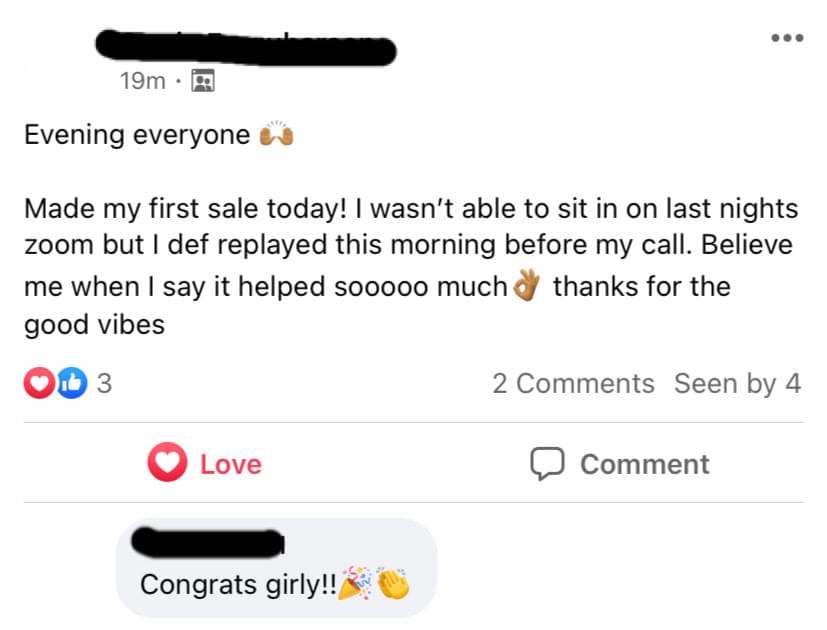Viewport: 827px width, 630px height.
Task: Click the "Congrats girly!!" comment text
Action: coord(238,584)
